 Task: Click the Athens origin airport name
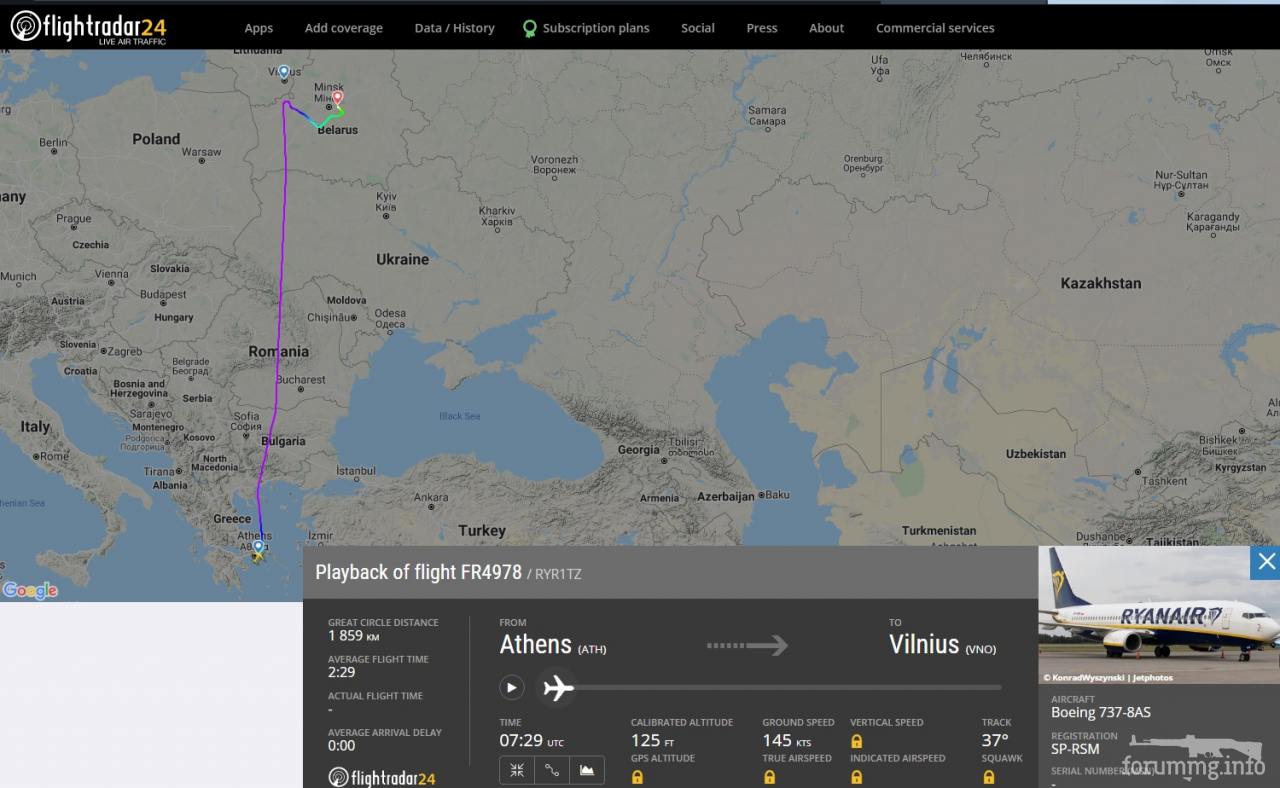tap(535, 645)
